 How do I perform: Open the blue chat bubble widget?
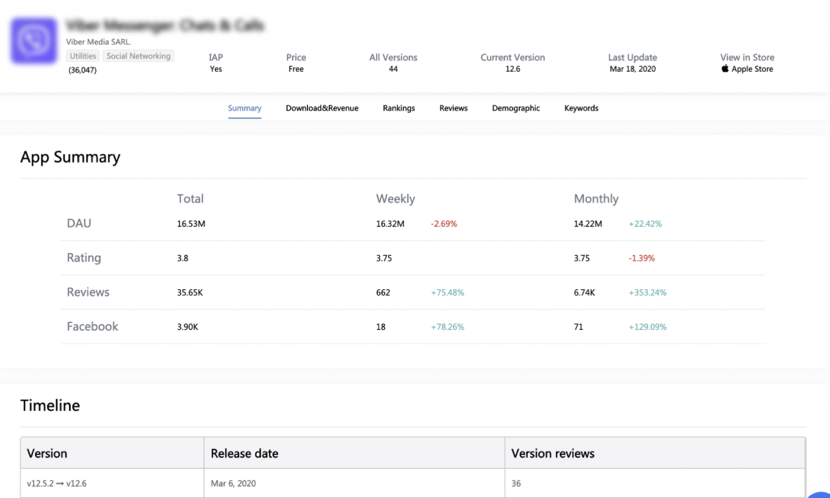click(x=820, y=493)
